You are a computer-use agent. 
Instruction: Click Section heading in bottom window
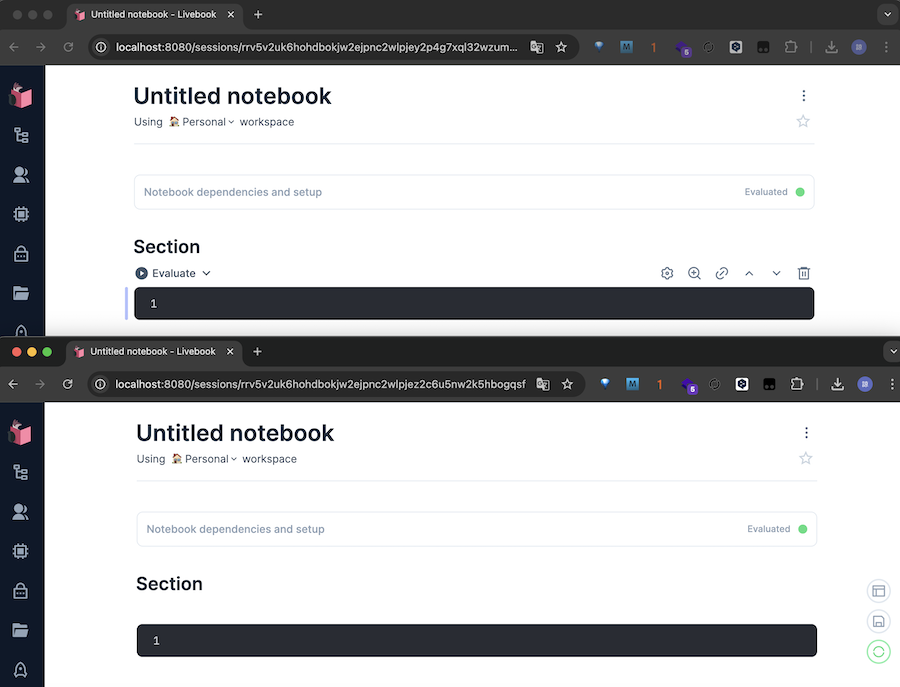(x=169, y=584)
